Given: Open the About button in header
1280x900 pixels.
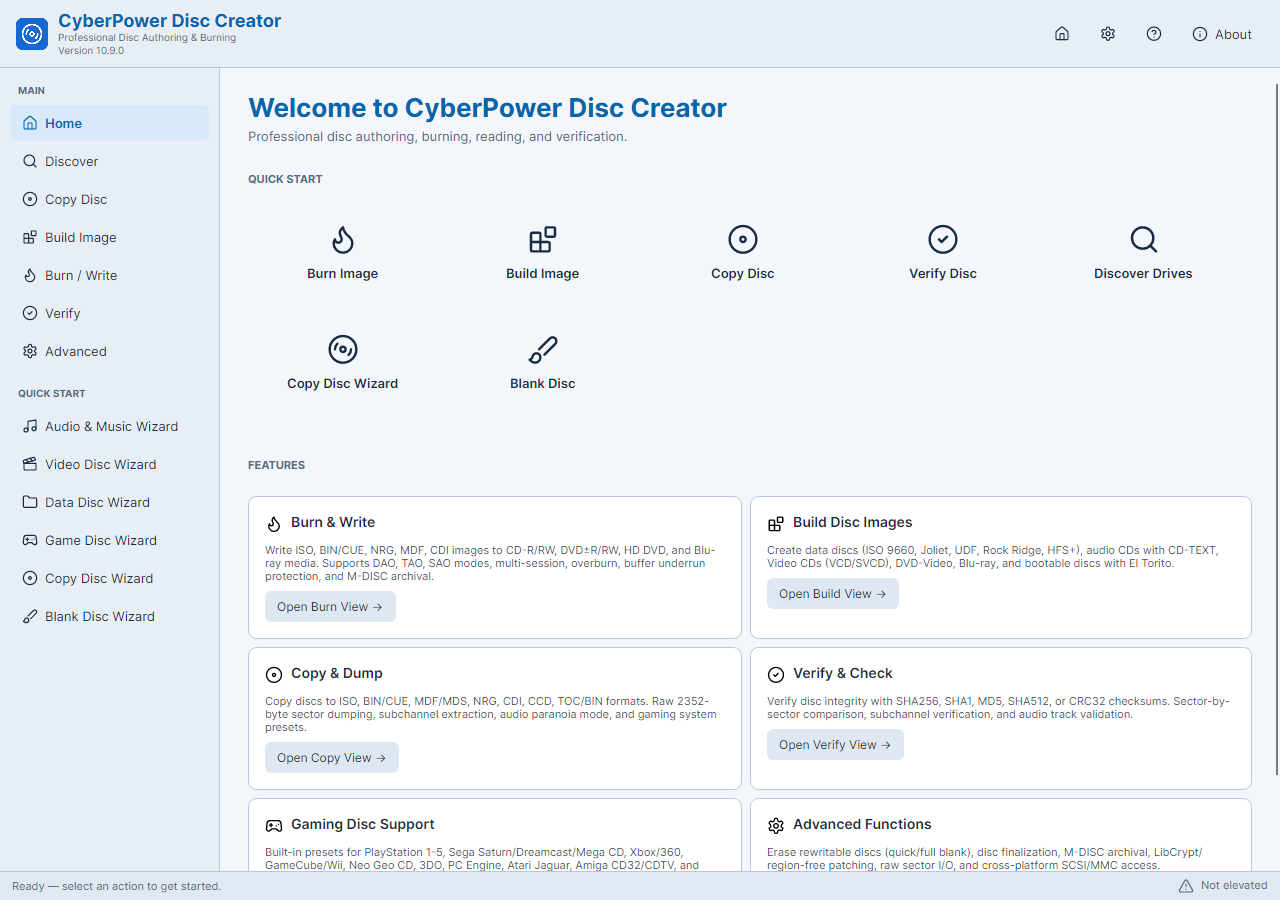Looking at the screenshot, I should 1222,34.
